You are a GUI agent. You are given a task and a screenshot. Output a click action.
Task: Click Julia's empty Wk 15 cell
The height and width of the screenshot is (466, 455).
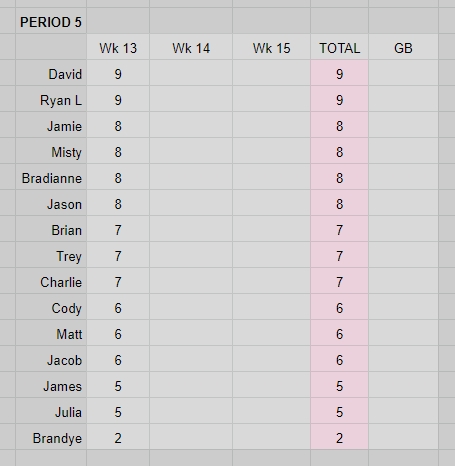(272, 411)
